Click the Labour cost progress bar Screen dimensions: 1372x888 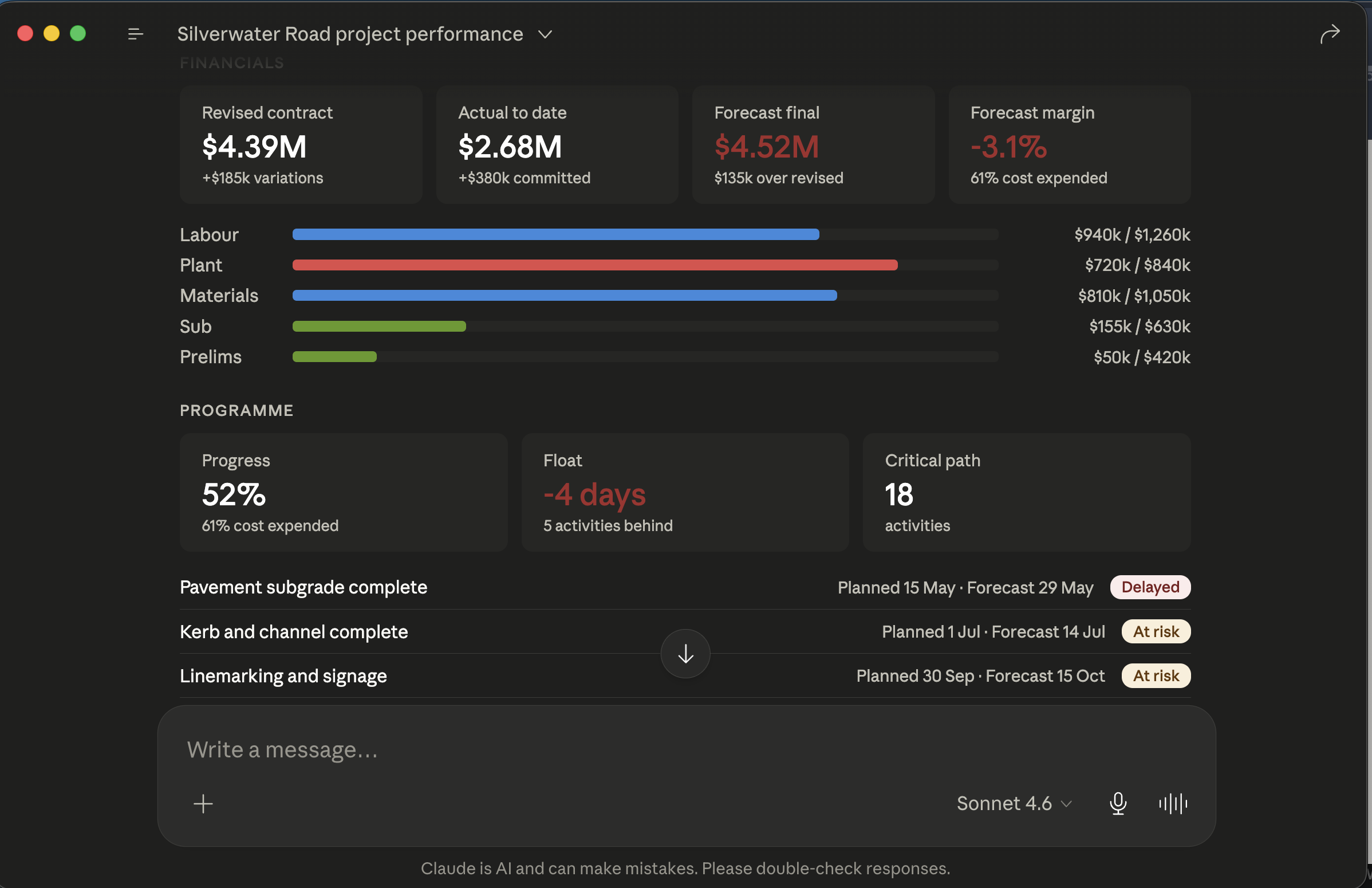[555, 234]
